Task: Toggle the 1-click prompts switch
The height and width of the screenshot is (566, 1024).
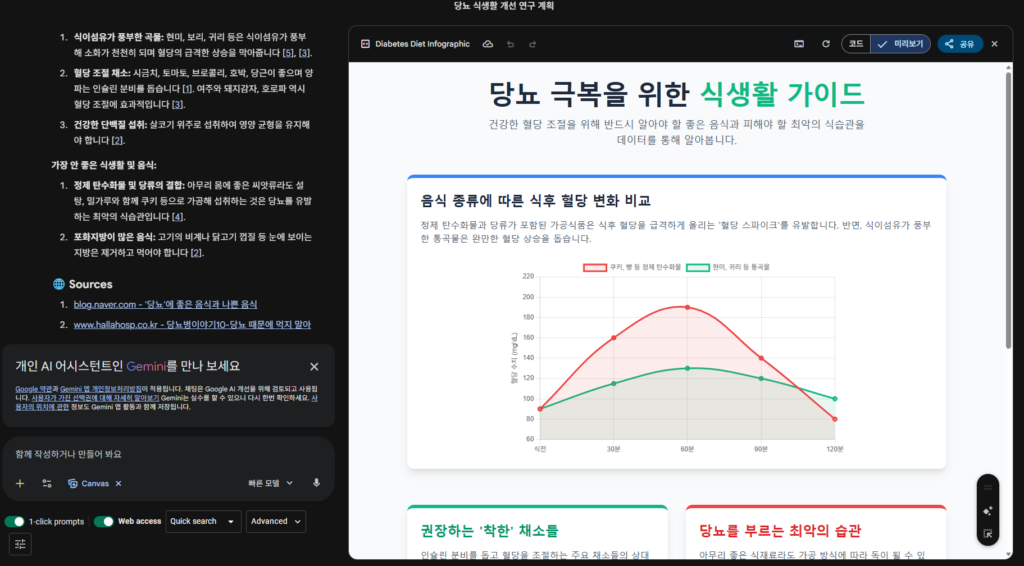Action: point(15,521)
